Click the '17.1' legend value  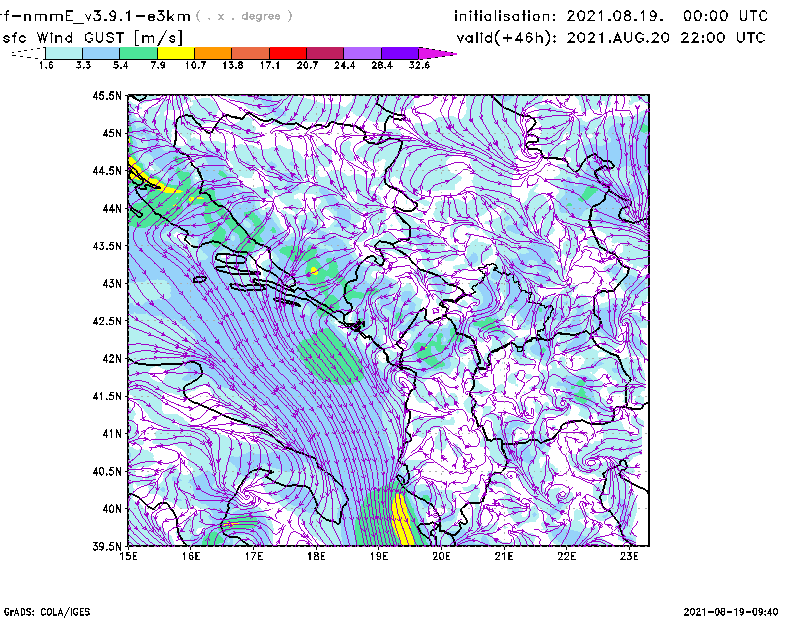(x=270, y=65)
